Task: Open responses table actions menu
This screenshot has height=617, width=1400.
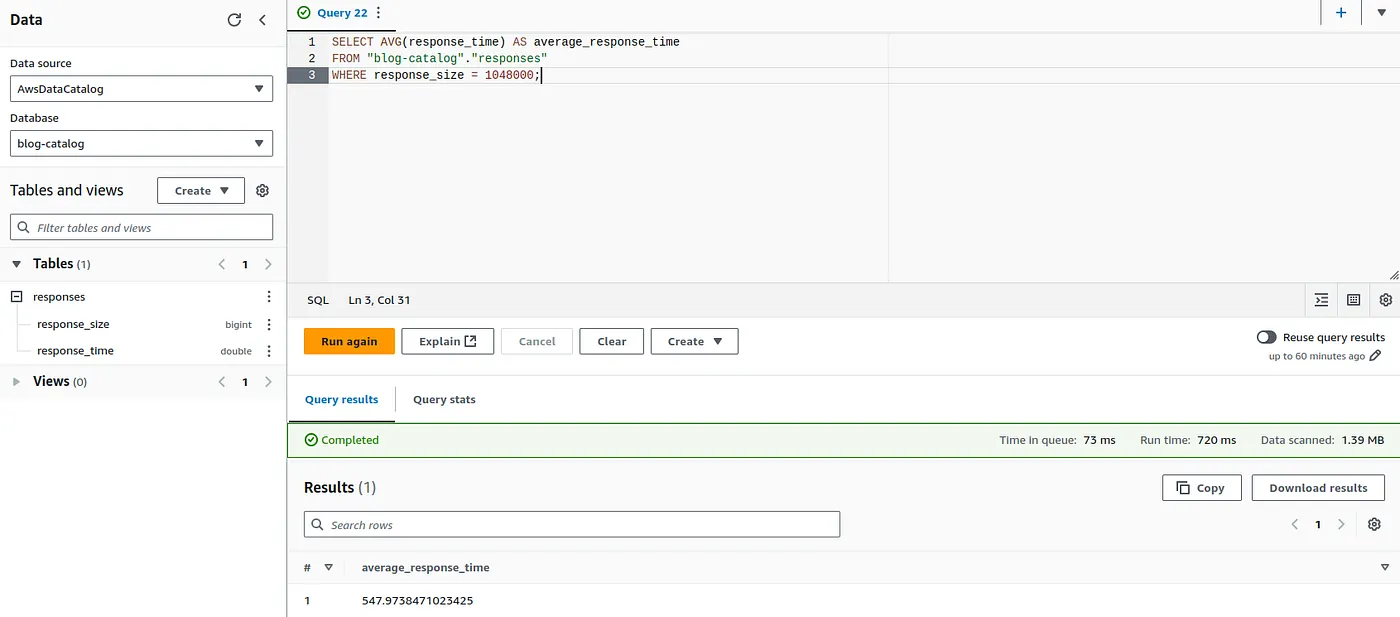Action: (x=268, y=297)
